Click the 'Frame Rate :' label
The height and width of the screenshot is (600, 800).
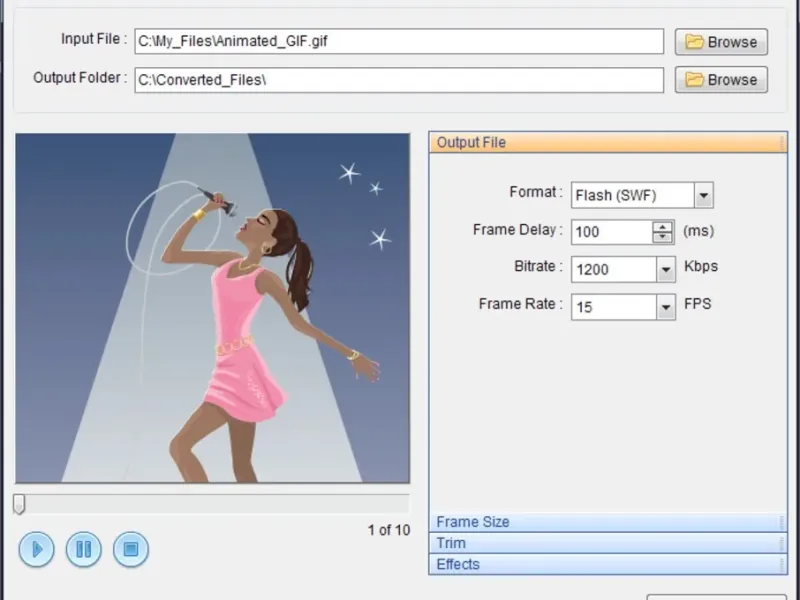pos(520,304)
